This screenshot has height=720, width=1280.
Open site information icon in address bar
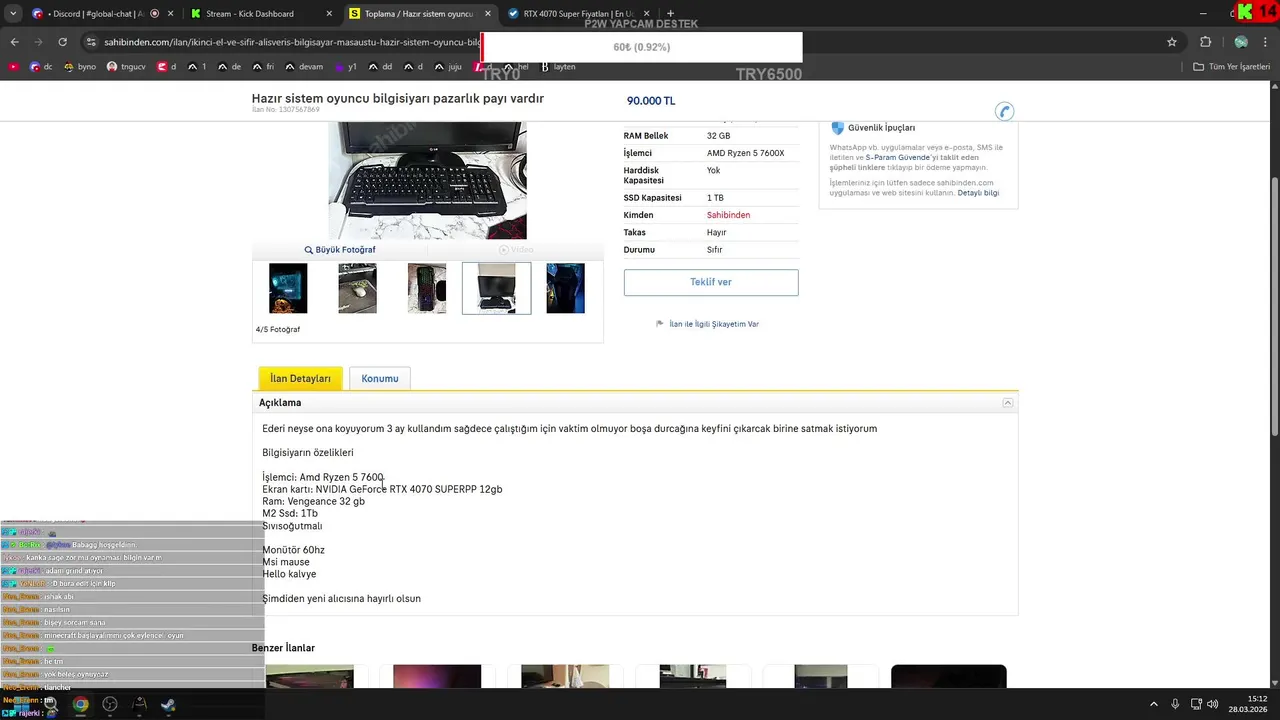click(x=91, y=42)
